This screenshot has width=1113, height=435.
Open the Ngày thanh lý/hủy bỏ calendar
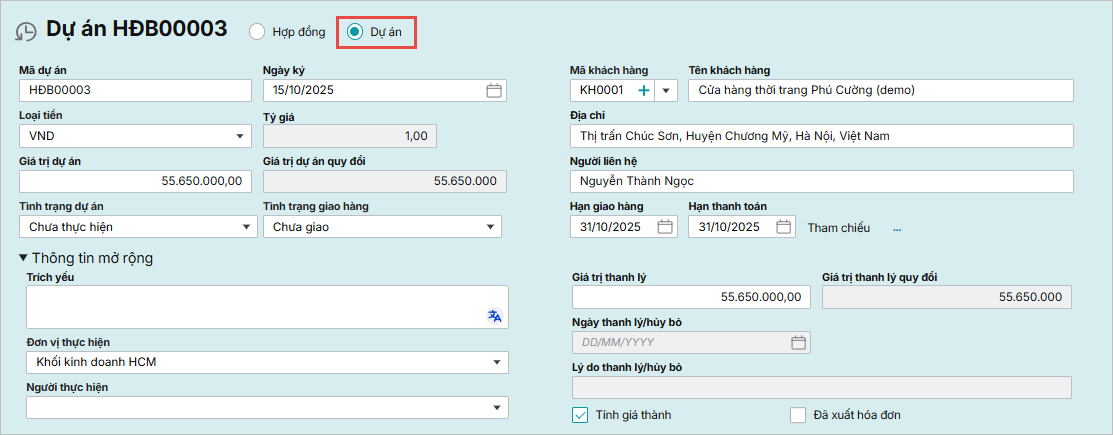798,343
